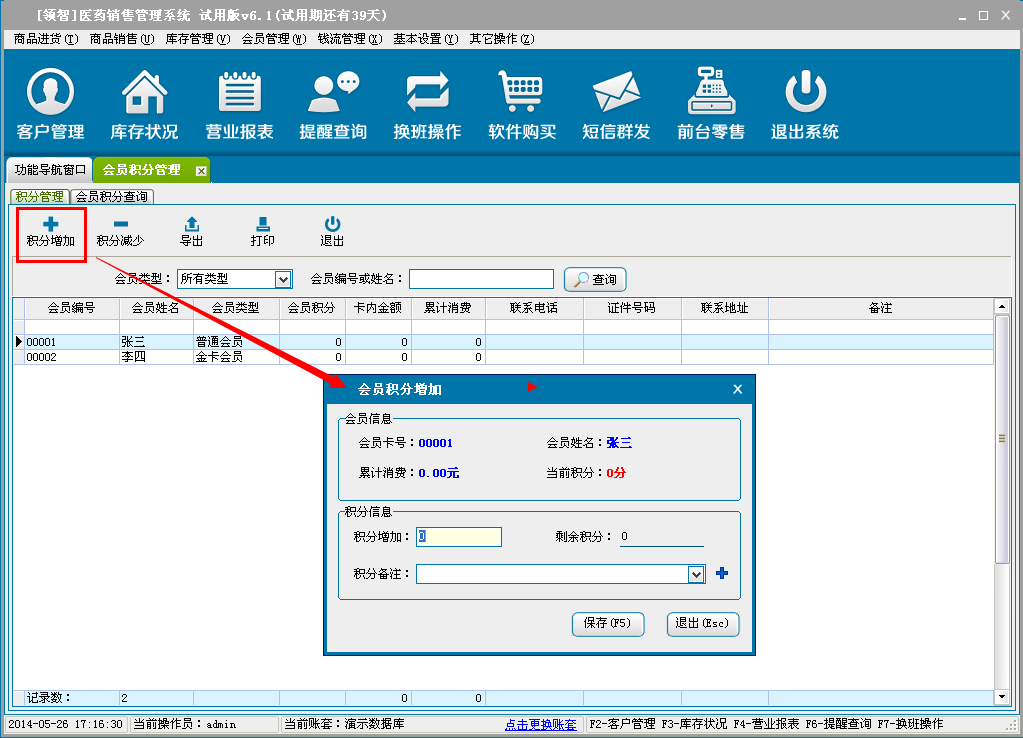The image size is (1023, 738).
Task: Expand the 会员类型 dropdown
Action: coord(283,279)
